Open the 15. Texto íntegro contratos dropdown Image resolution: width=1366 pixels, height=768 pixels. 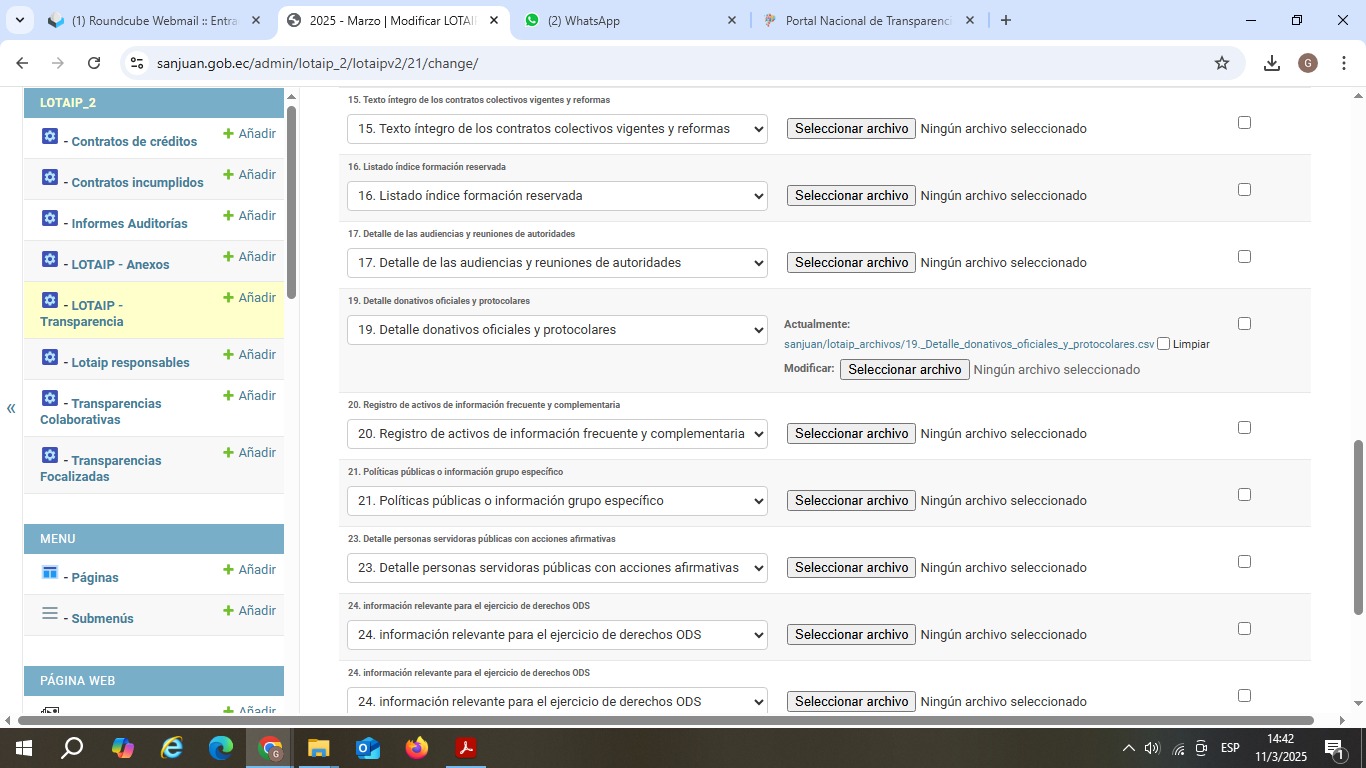[557, 129]
